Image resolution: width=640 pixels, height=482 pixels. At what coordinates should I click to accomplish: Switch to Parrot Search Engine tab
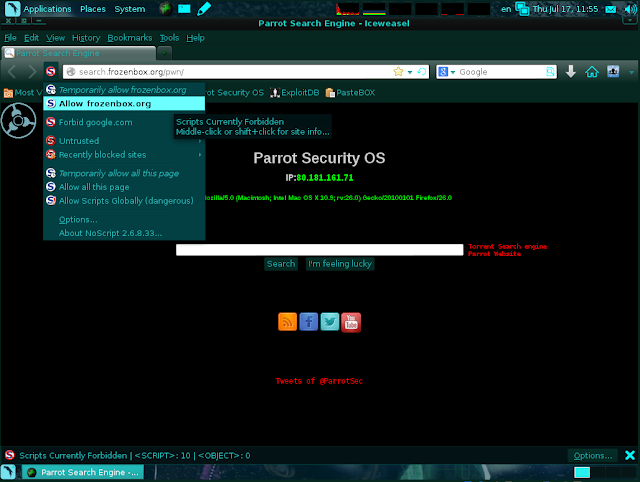tap(79, 53)
